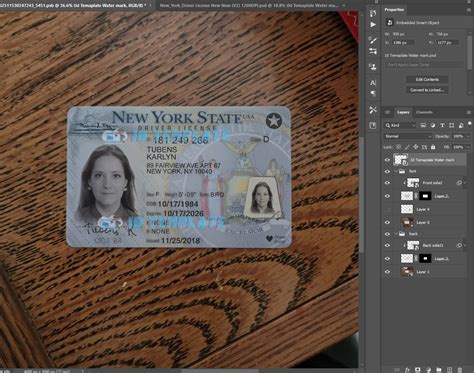Click the Properties panel vertical scrollbar

[470, 52]
